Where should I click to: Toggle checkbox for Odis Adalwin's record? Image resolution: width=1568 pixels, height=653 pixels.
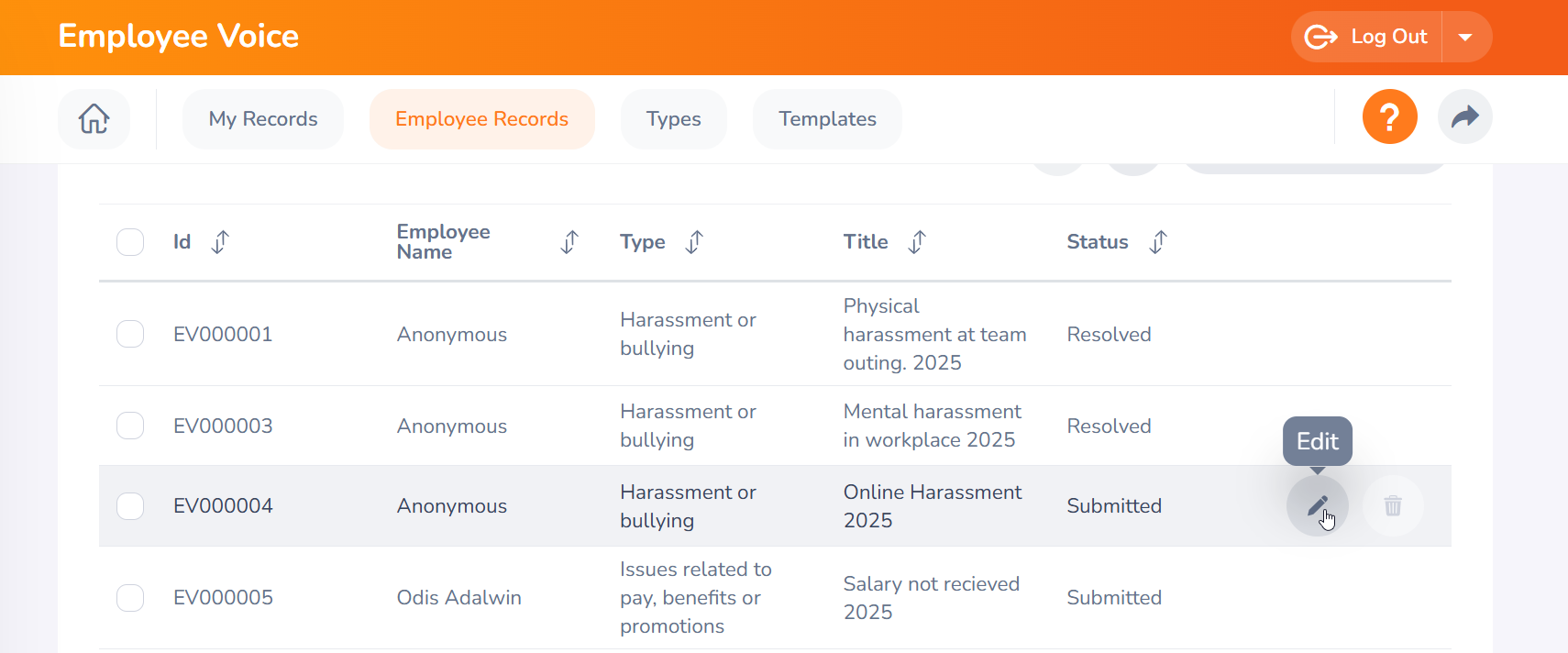(x=130, y=598)
